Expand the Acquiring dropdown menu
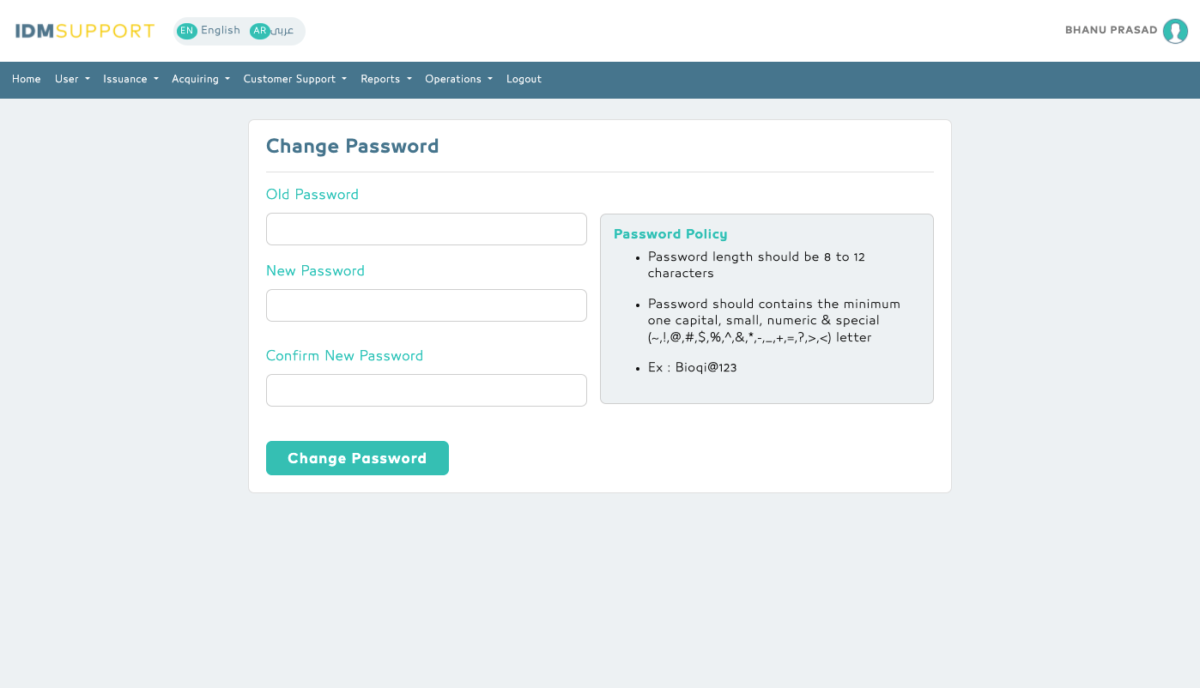The height and width of the screenshot is (688, 1200). point(200,79)
